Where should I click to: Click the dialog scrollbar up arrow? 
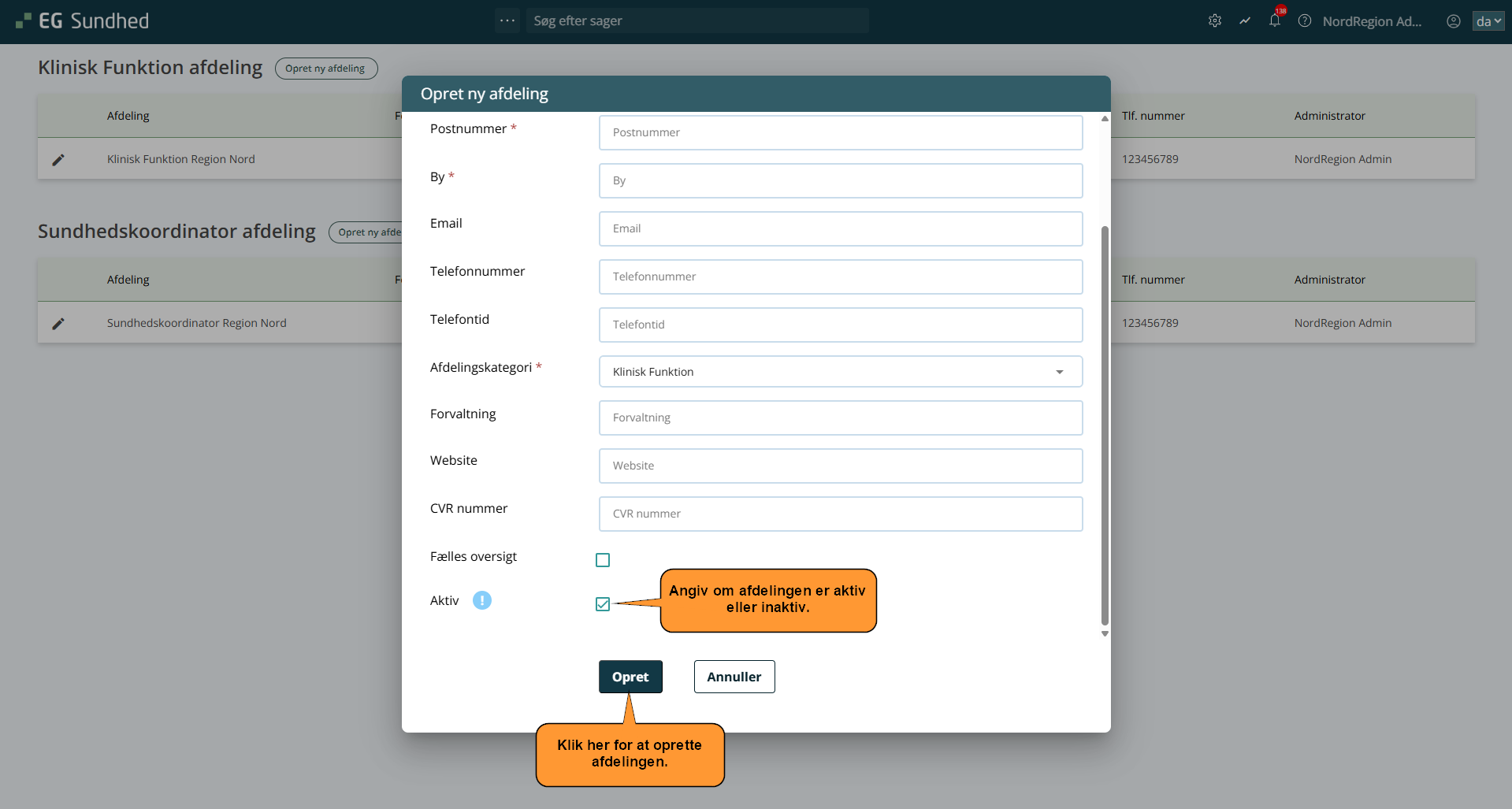(1105, 119)
